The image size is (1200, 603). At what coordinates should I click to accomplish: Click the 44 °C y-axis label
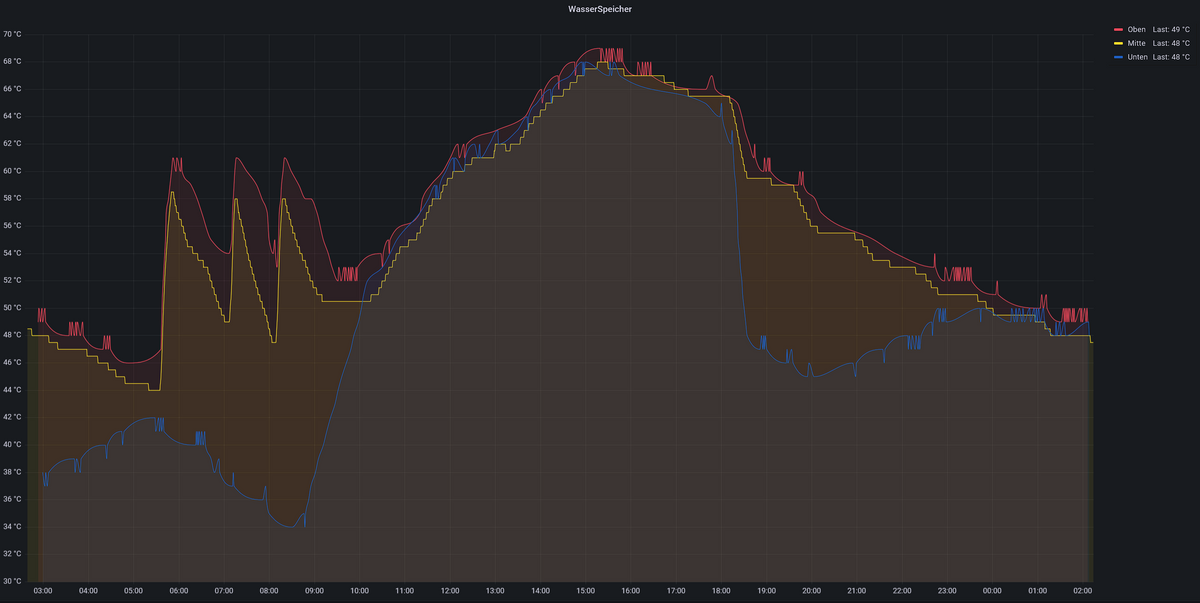(x=11, y=389)
